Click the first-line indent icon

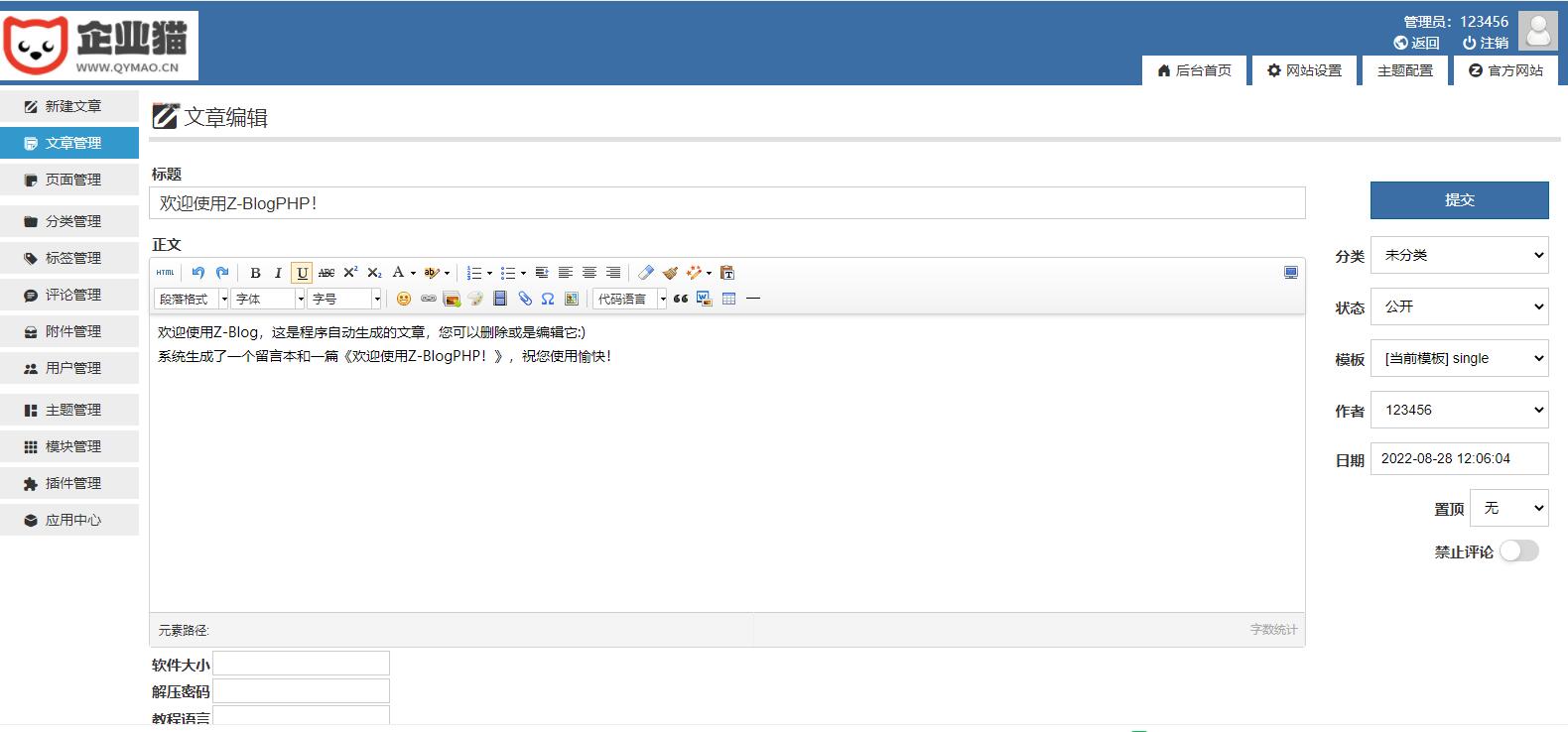[x=542, y=273]
